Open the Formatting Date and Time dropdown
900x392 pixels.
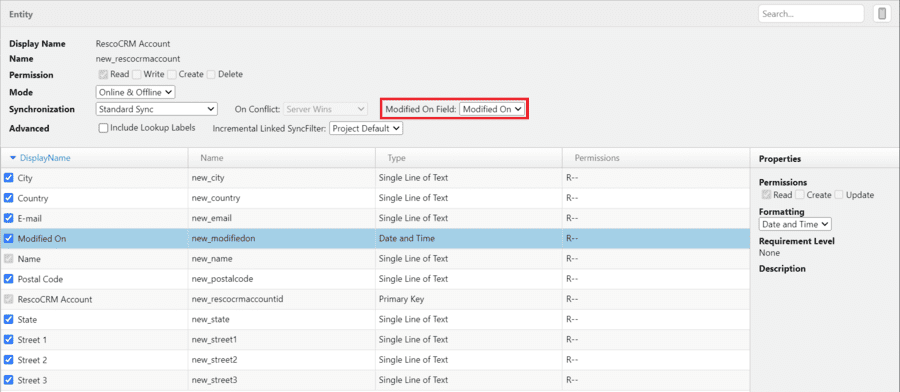(x=795, y=224)
